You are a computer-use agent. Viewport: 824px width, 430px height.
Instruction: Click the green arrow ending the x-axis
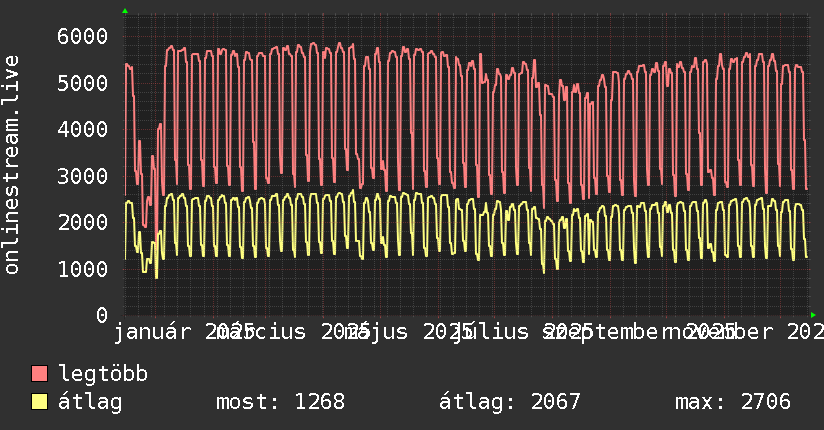(x=813, y=315)
